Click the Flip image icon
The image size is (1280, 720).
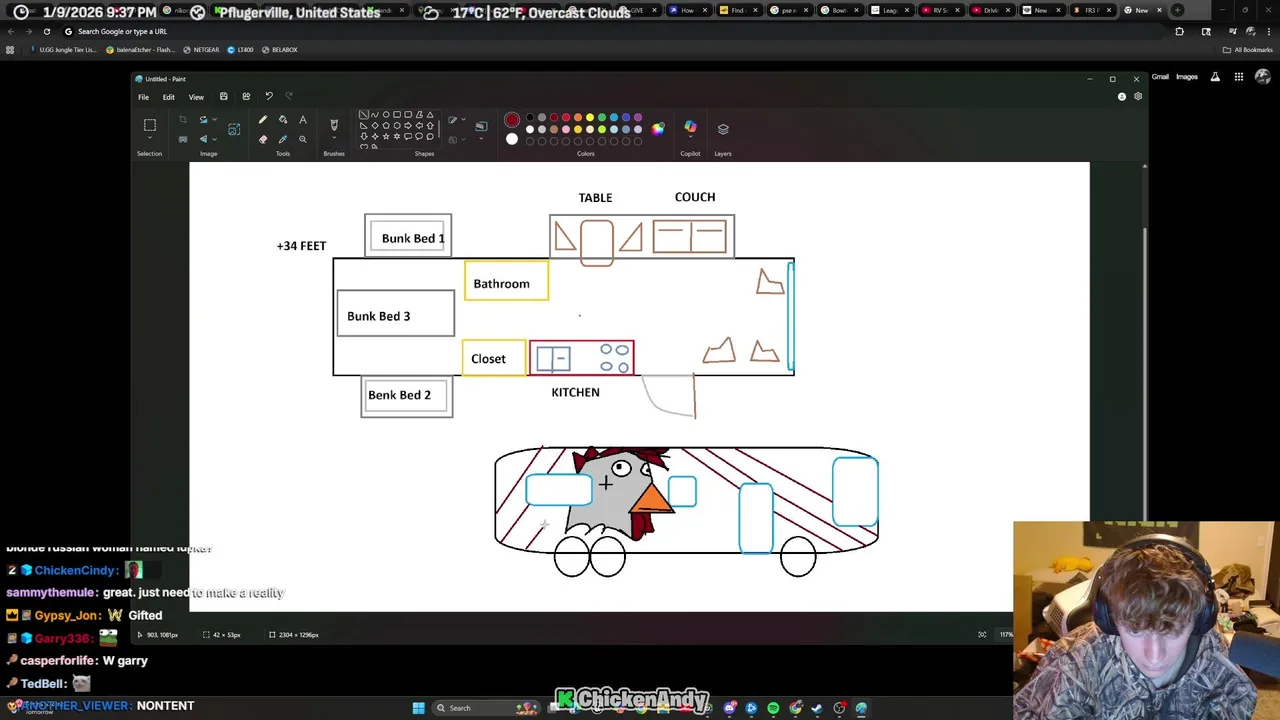203,139
